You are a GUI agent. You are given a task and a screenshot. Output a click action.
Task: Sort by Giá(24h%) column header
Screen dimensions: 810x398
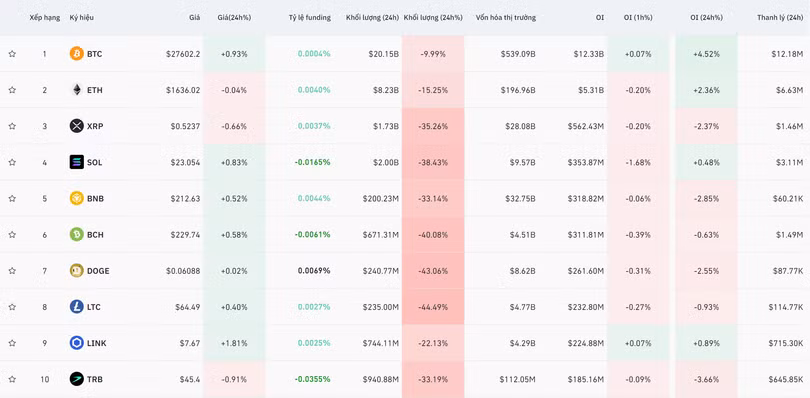click(234, 18)
